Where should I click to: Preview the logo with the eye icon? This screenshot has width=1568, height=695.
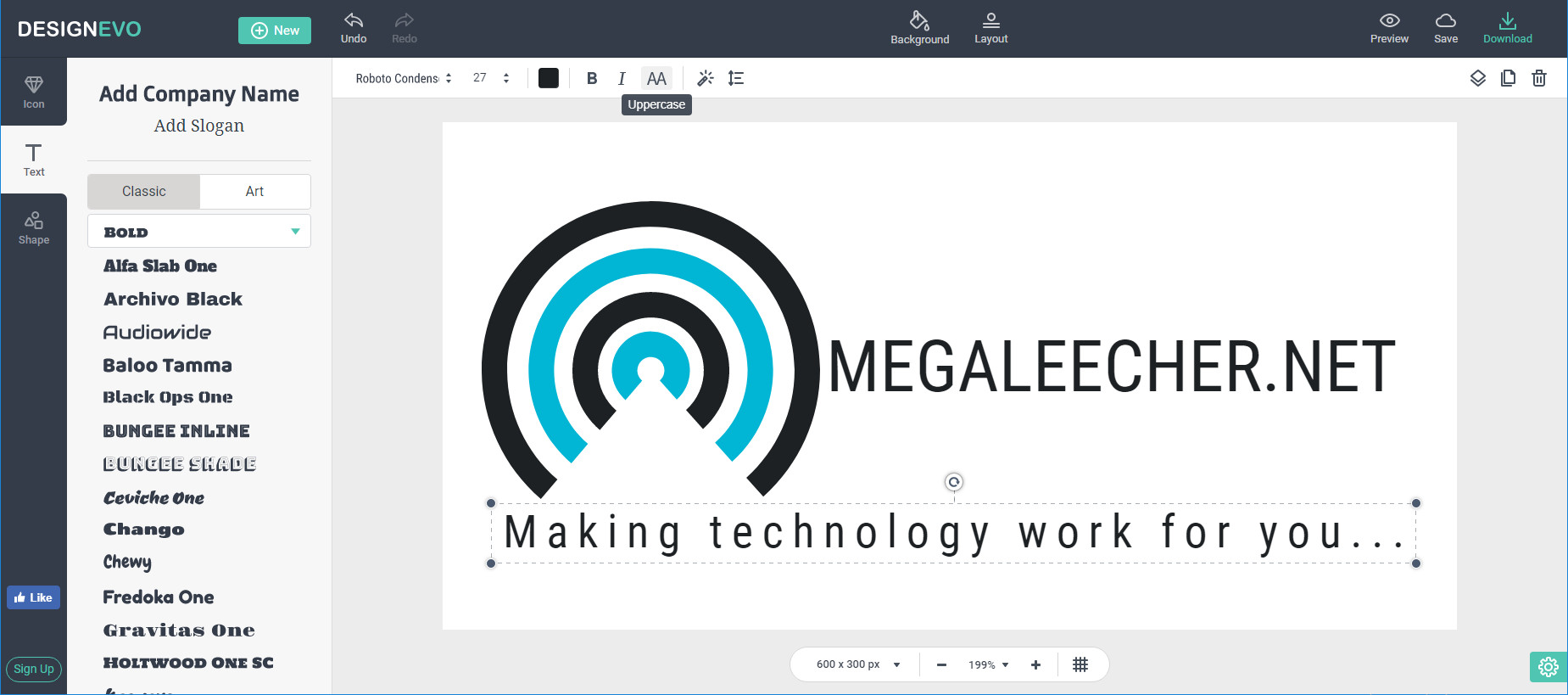(x=1389, y=28)
